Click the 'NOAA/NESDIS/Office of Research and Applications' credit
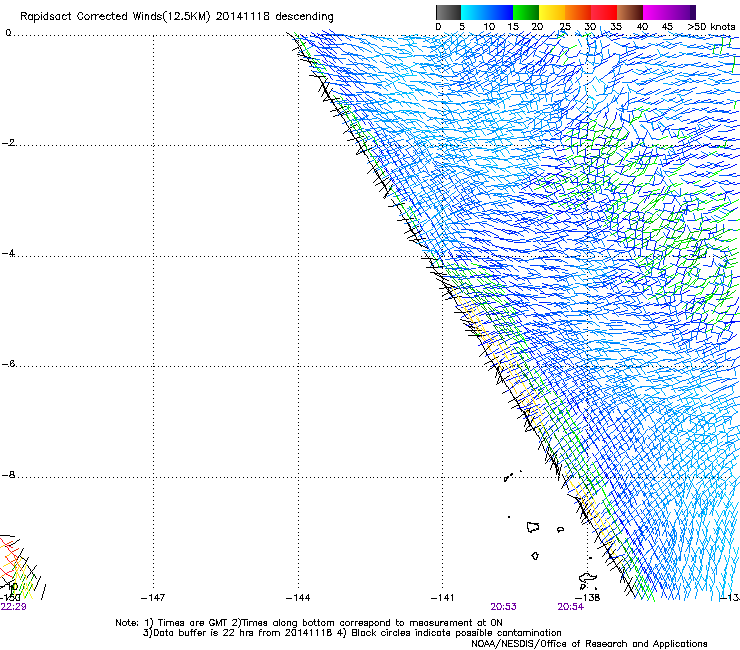 [x=589, y=644]
